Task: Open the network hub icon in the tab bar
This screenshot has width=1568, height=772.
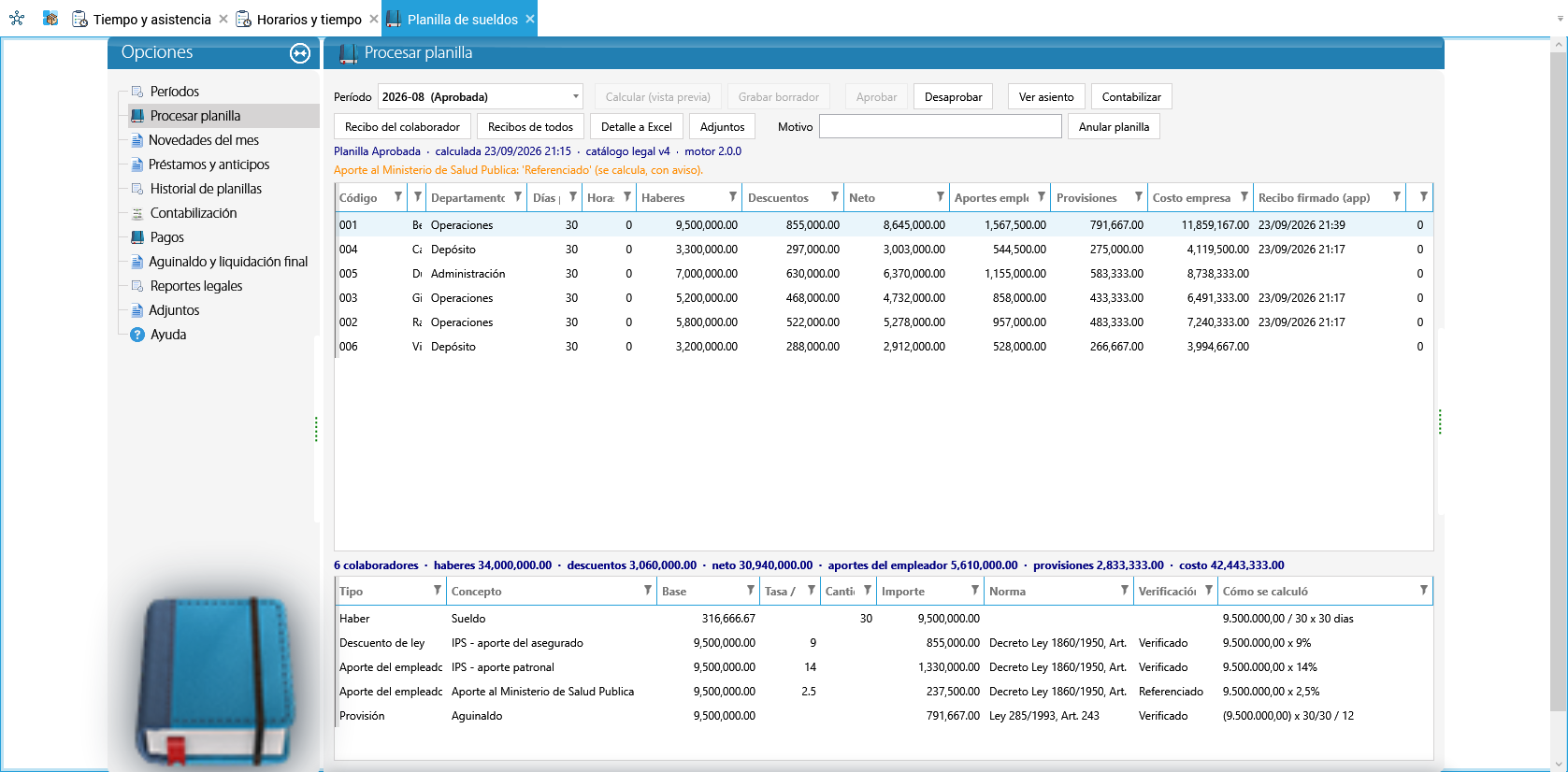Action: (x=17, y=19)
